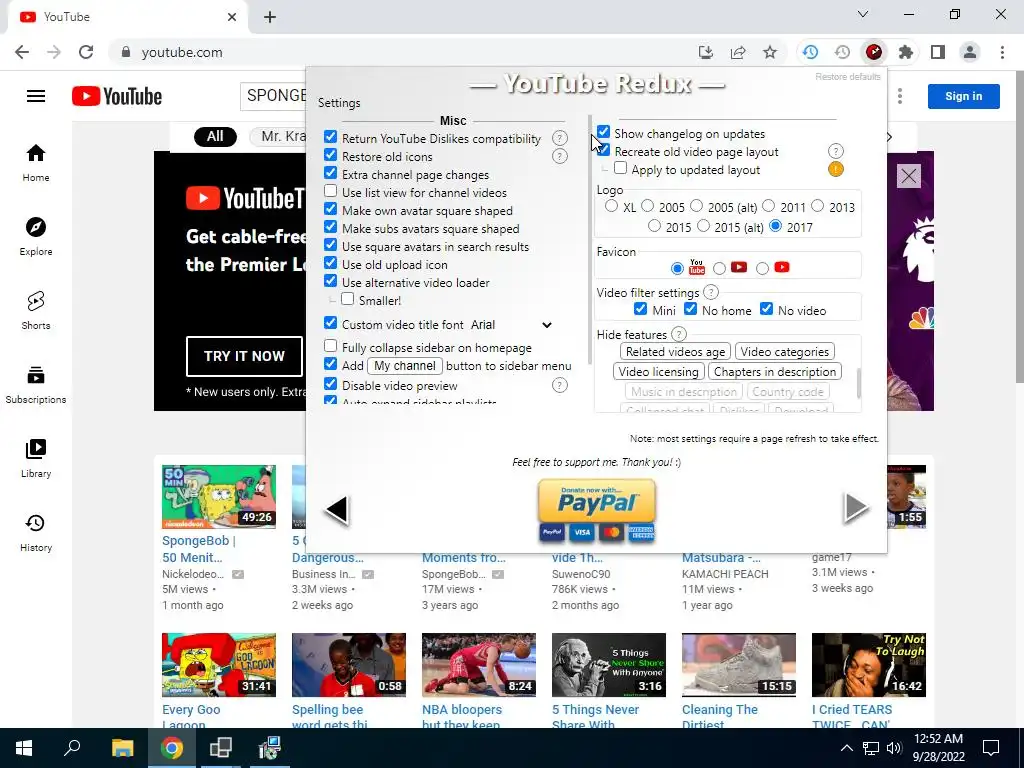
Task: Click the YouTube page vertical scrollbar
Action: (x=1019, y=229)
